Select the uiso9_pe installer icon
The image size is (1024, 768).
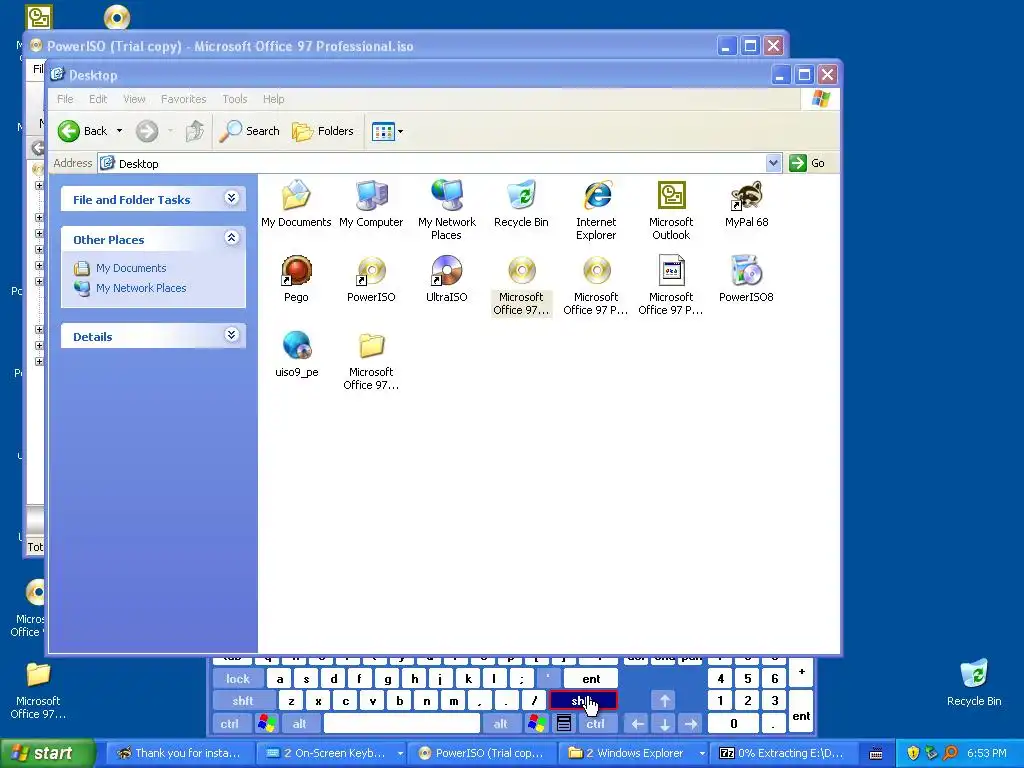tap(296, 353)
